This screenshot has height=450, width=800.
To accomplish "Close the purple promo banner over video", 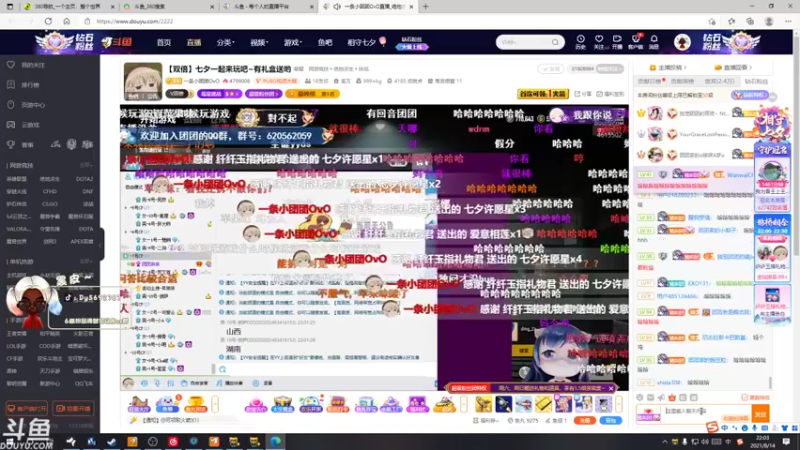I will (611, 388).
